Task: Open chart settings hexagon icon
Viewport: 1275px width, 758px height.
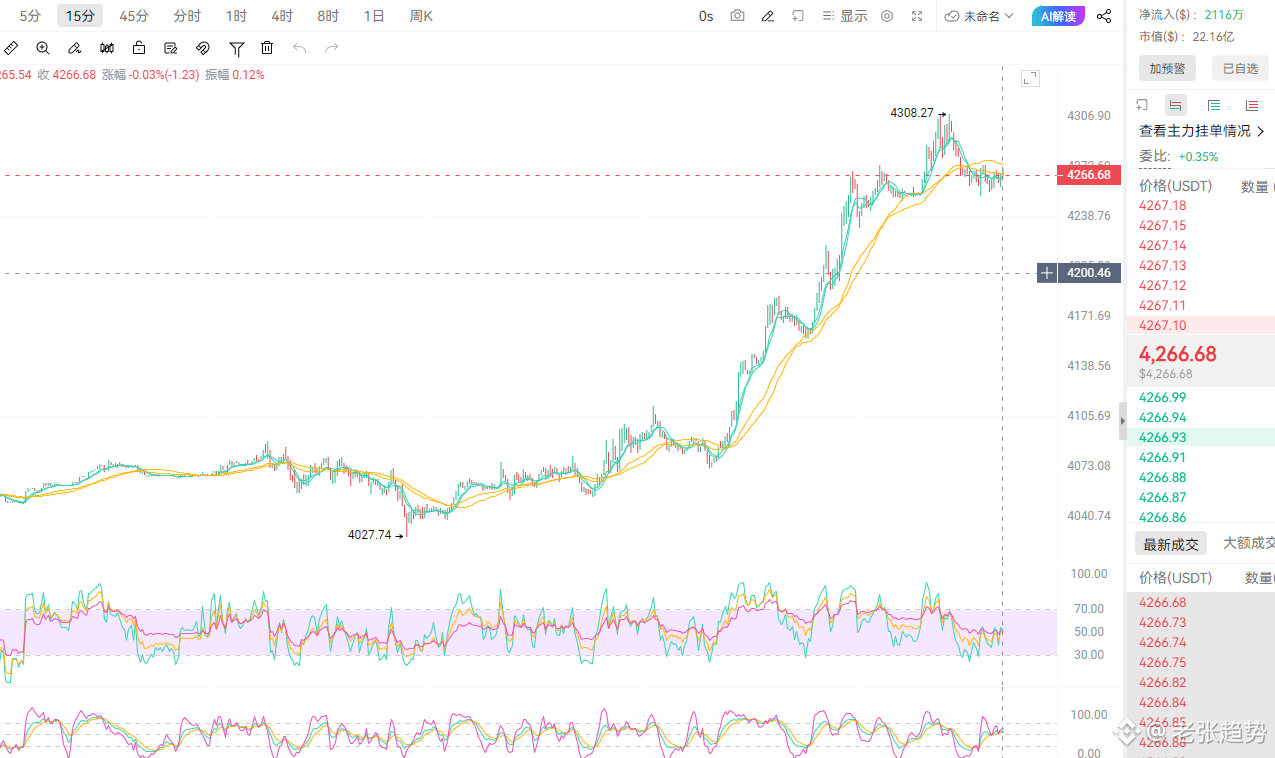Action: [x=887, y=16]
